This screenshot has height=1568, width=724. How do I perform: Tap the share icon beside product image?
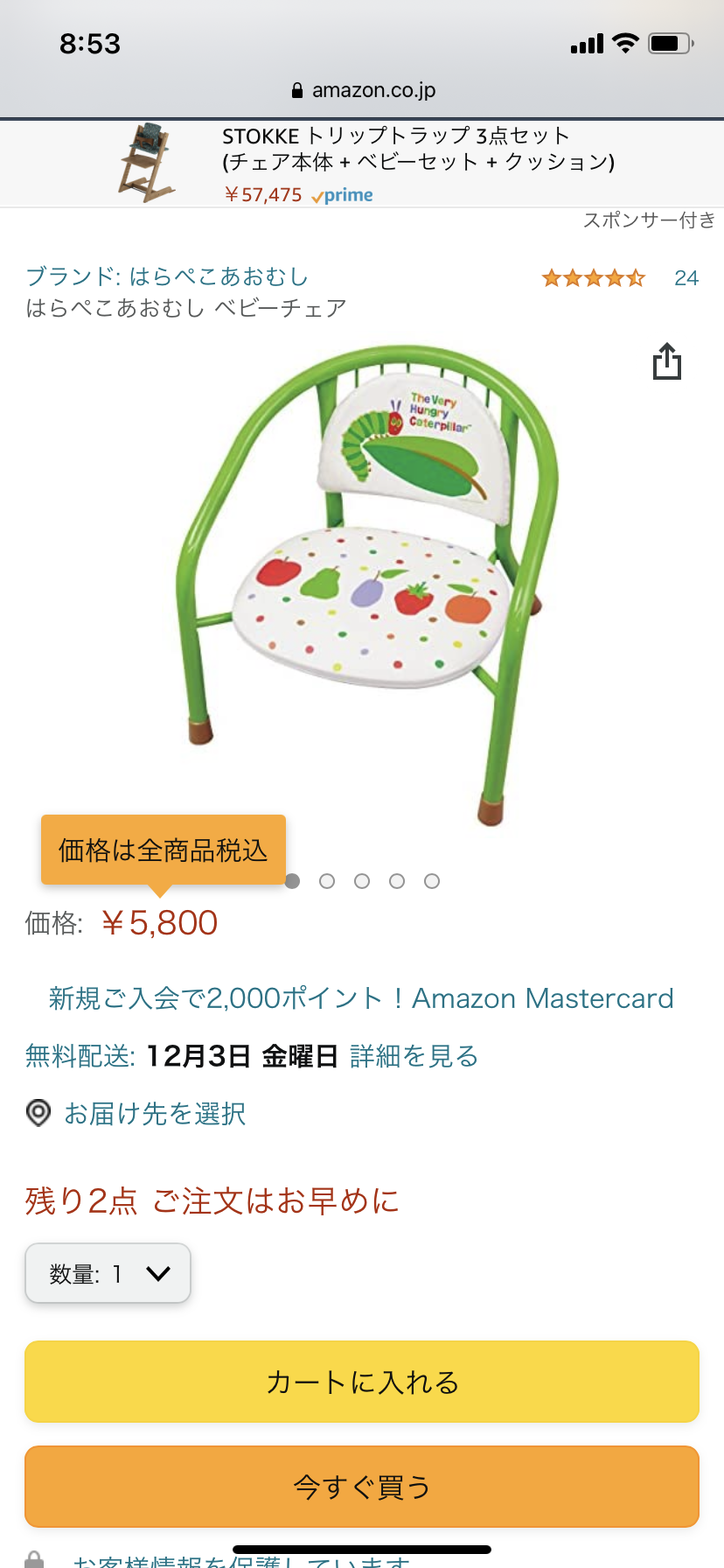pyautogui.click(x=667, y=360)
